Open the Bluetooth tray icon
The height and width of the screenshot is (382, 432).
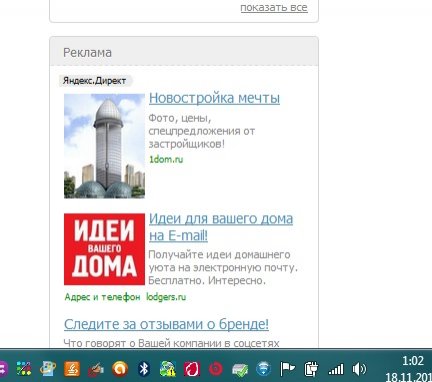144,369
